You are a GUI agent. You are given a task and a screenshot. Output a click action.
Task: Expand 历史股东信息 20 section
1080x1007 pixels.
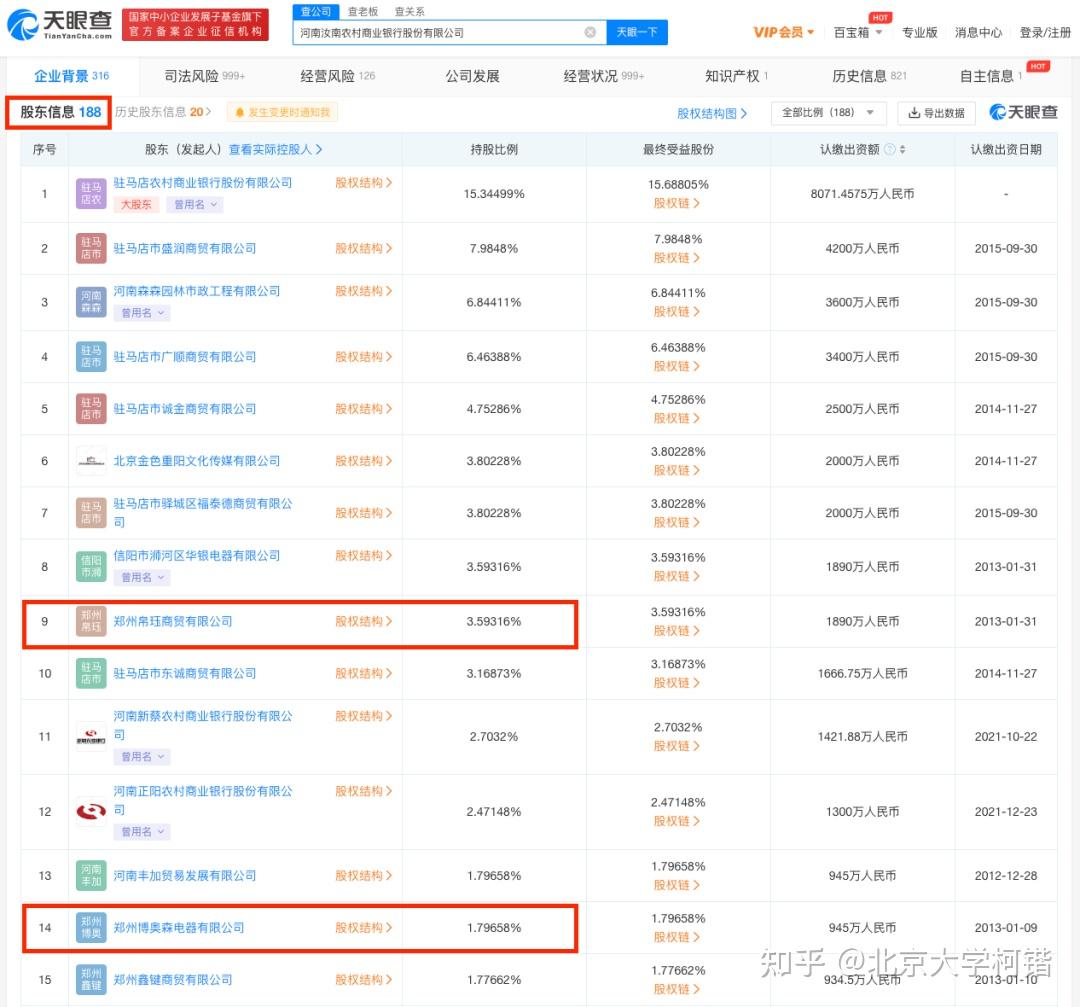click(x=163, y=112)
